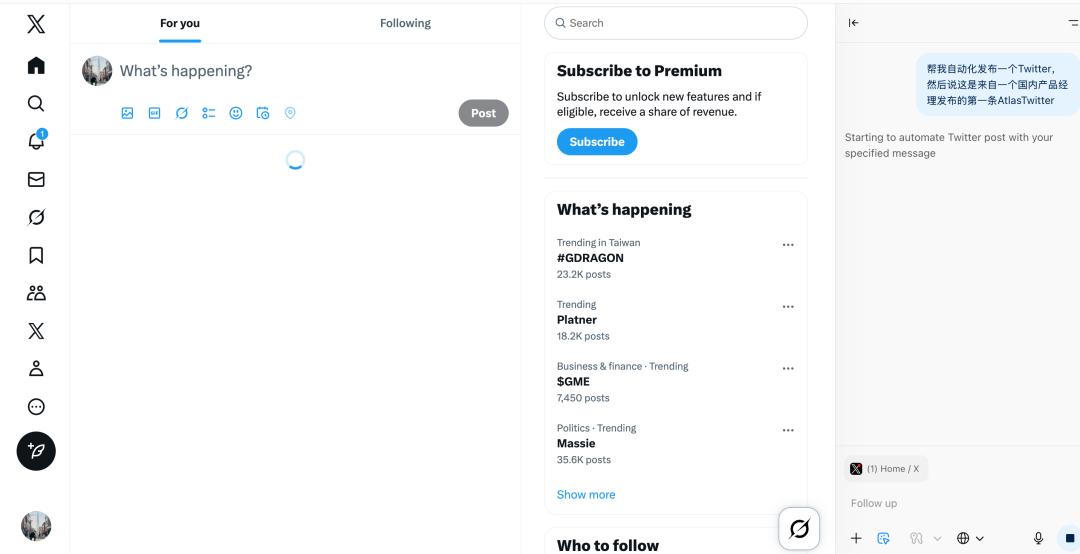
Task: Open Messages envelope icon in sidebar
Action: point(36,180)
